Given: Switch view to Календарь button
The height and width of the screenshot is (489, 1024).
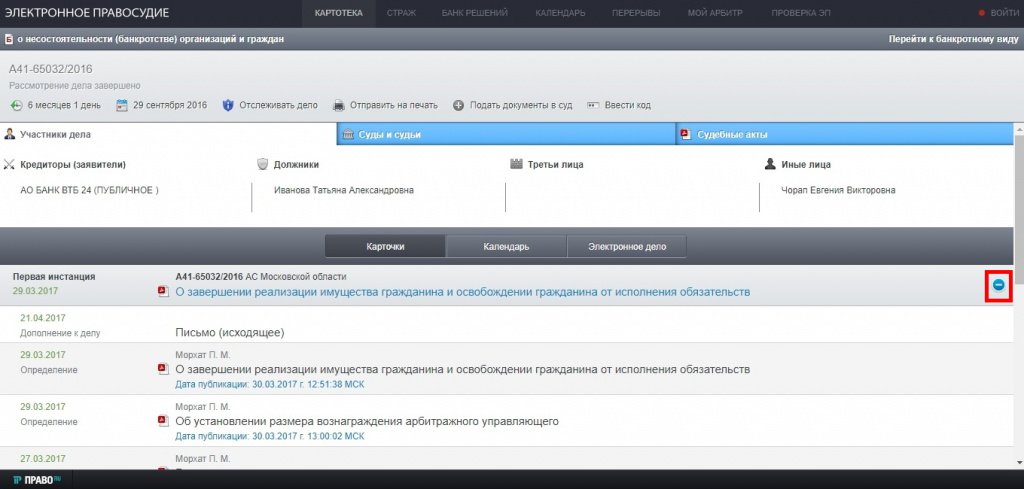Looking at the screenshot, I should [x=506, y=247].
